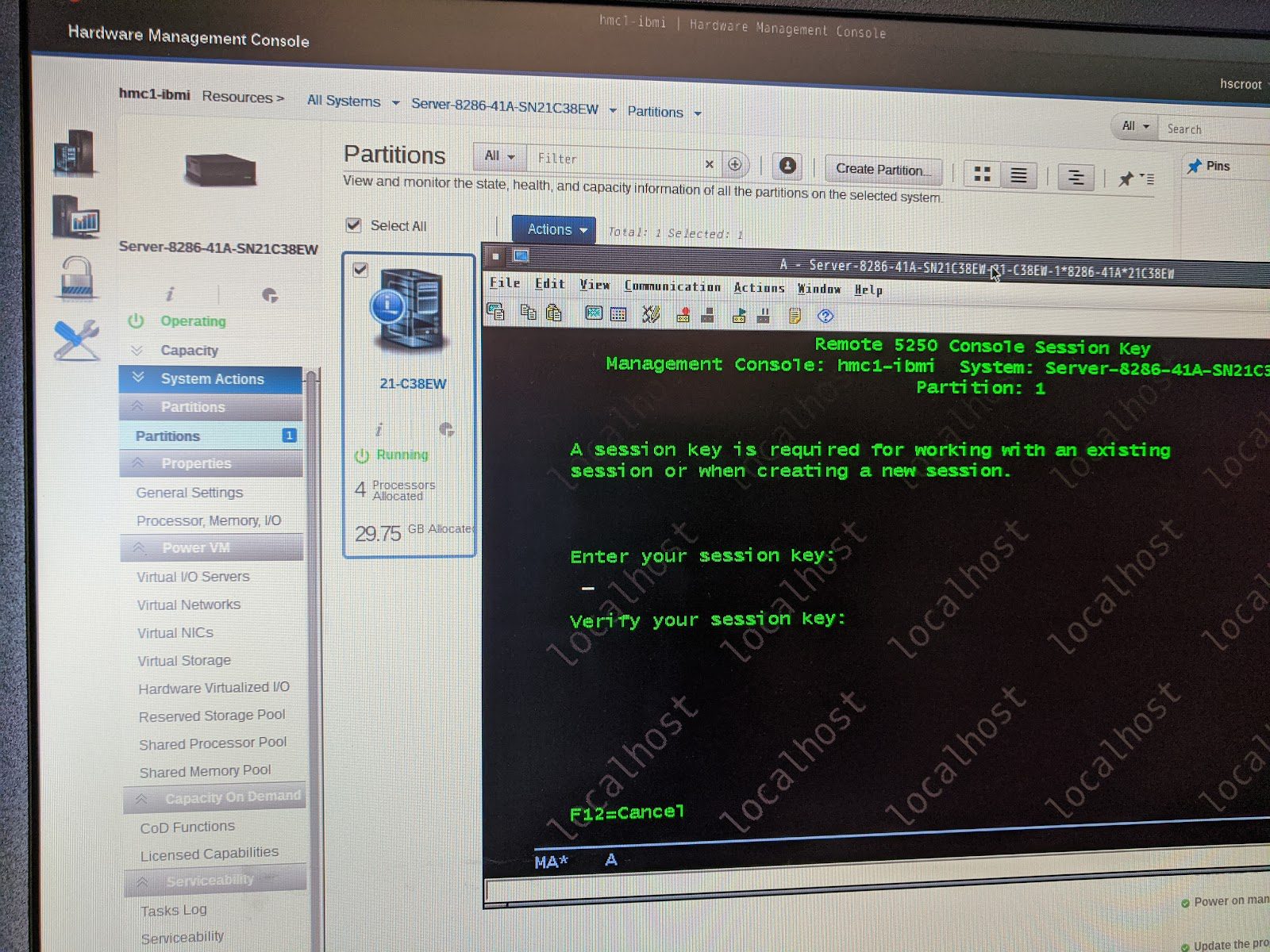Click the Create Partition button
This screenshot has height=952, width=1270.
883,170
